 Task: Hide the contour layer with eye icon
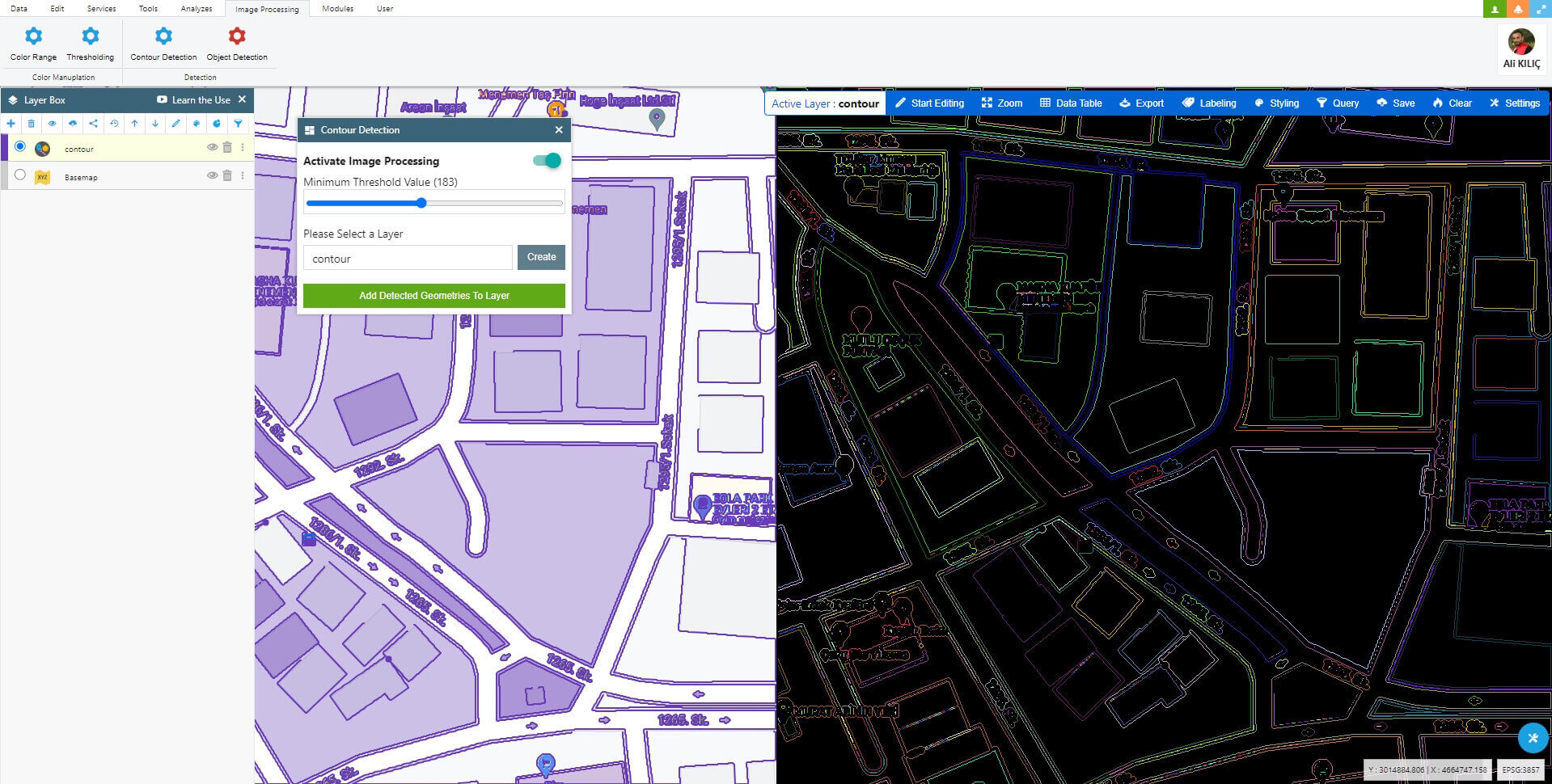[212, 147]
